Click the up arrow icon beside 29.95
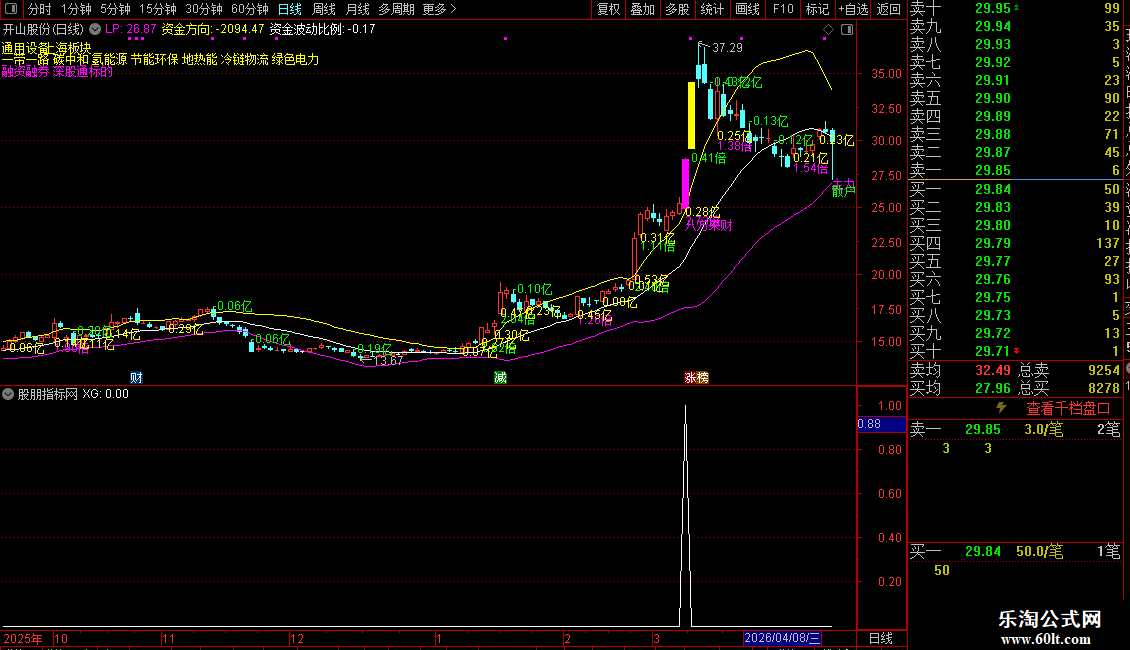This screenshot has width=1130, height=650. tap(1016, 8)
